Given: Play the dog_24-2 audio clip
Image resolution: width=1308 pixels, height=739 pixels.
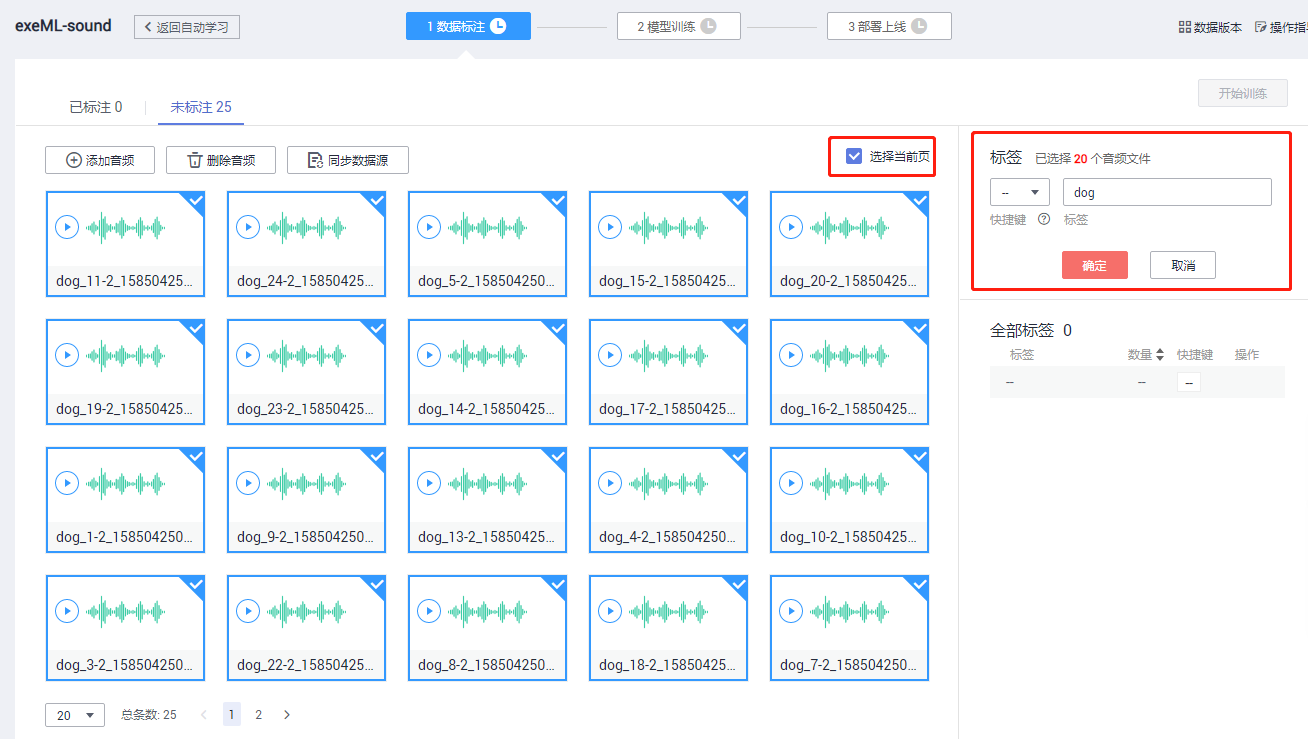Looking at the screenshot, I should point(248,227).
